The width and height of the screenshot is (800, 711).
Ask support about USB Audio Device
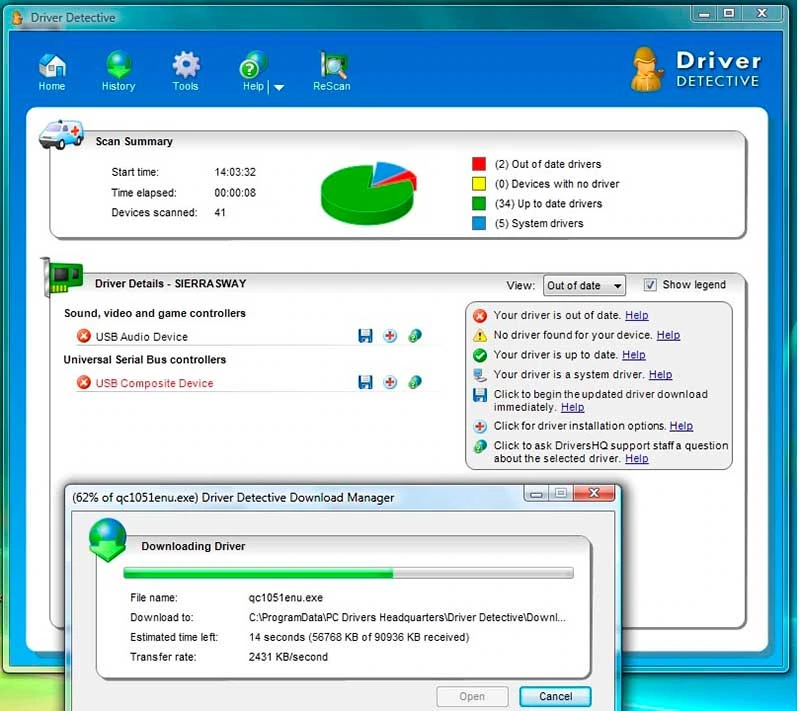click(x=415, y=336)
